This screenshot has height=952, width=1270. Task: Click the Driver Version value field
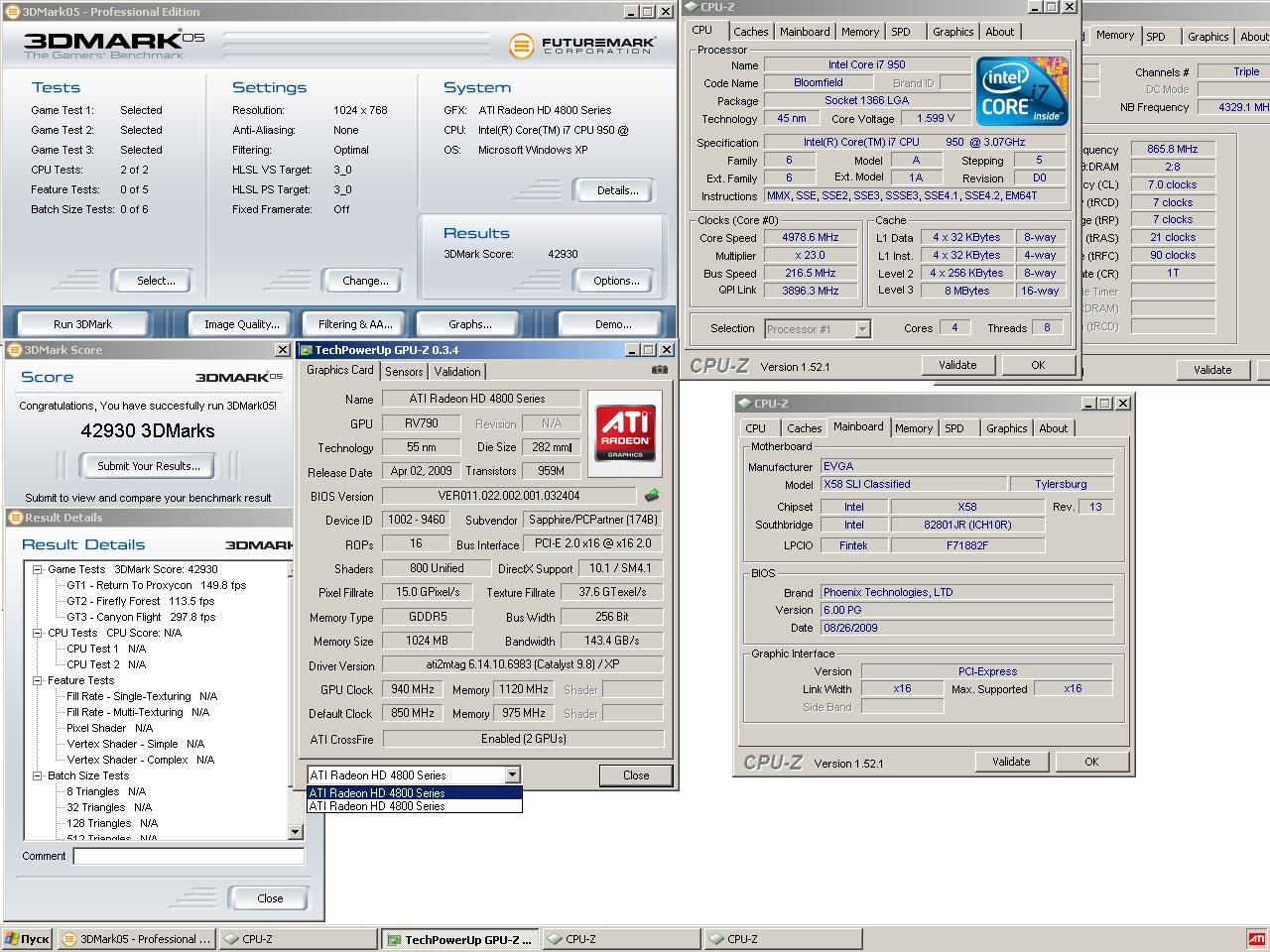click(523, 665)
